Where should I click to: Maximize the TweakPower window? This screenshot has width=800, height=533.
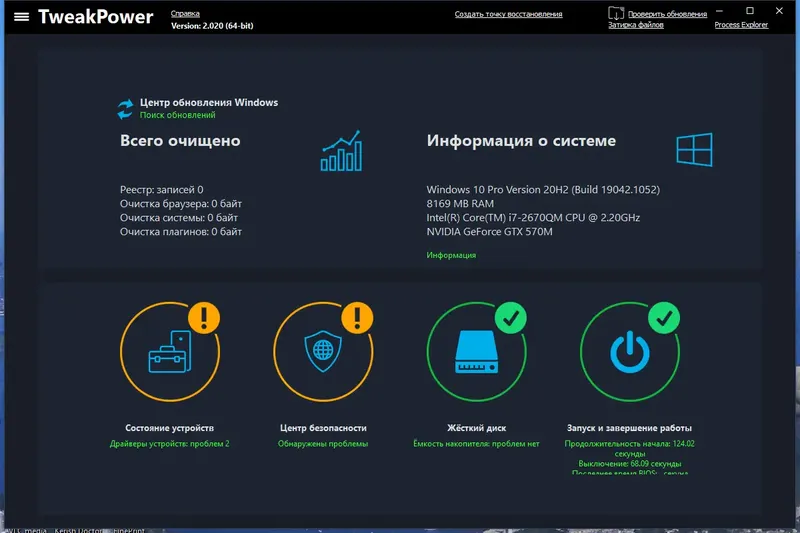[x=749, y=11]
